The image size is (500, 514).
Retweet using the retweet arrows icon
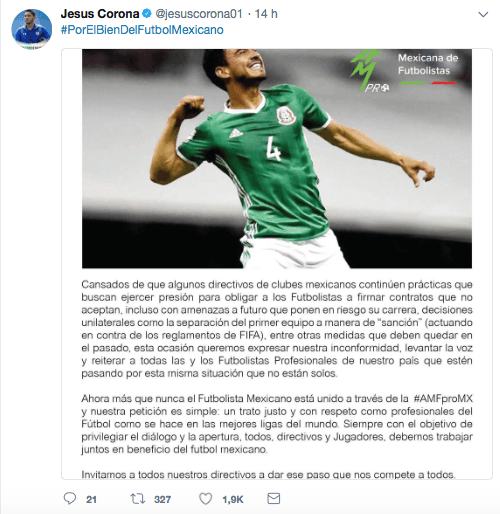click(137, 499)
